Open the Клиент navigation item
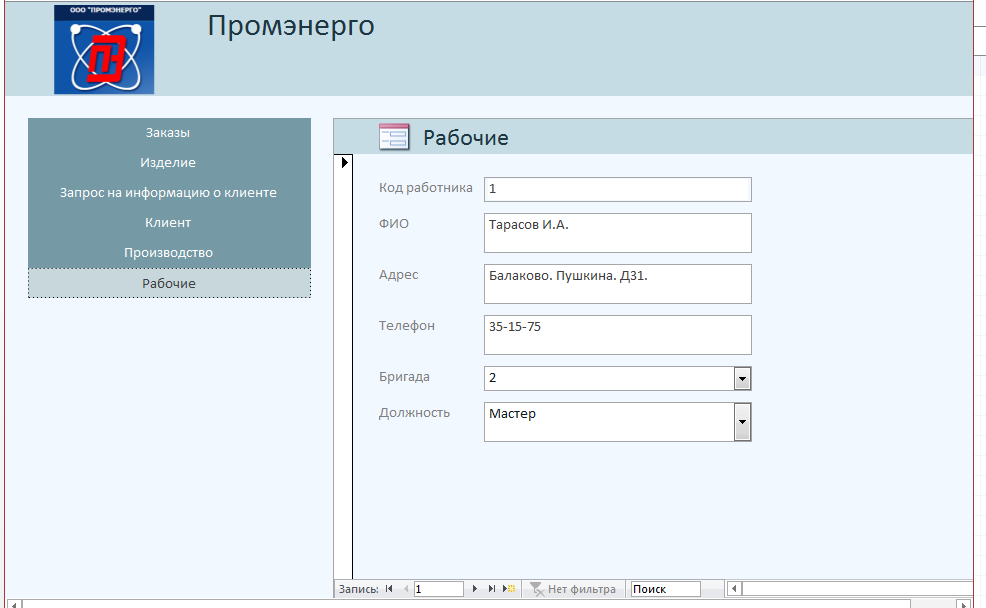The height and width of the screenshot is (608, 986). 168,223
